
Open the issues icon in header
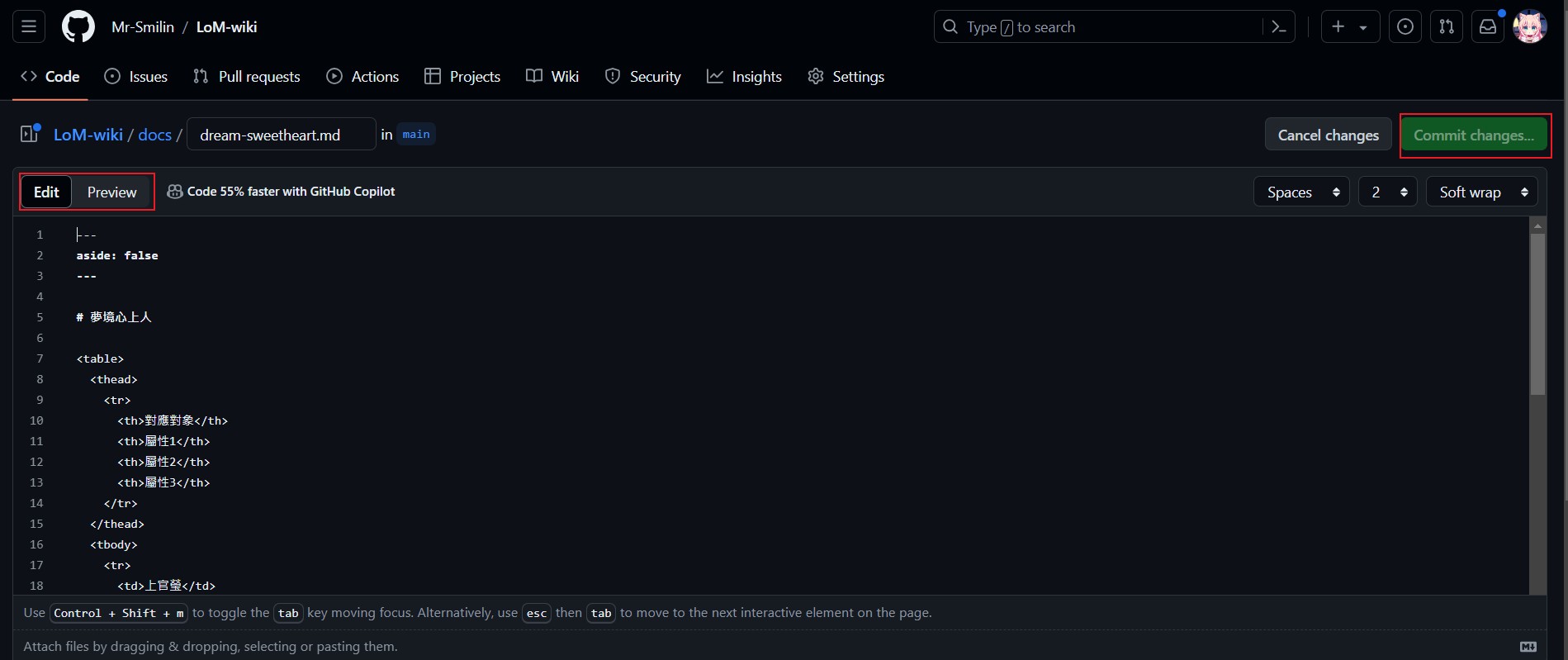[x=1405, y=26]
